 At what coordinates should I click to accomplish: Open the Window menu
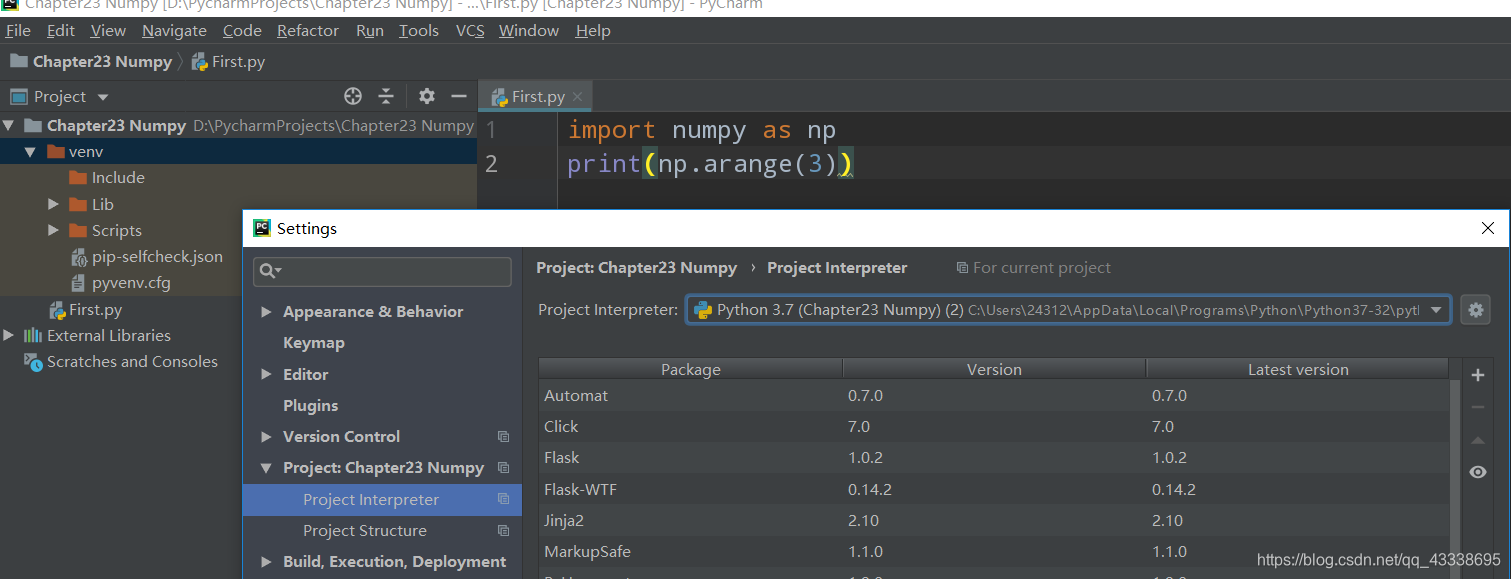(x=529, y=31)
